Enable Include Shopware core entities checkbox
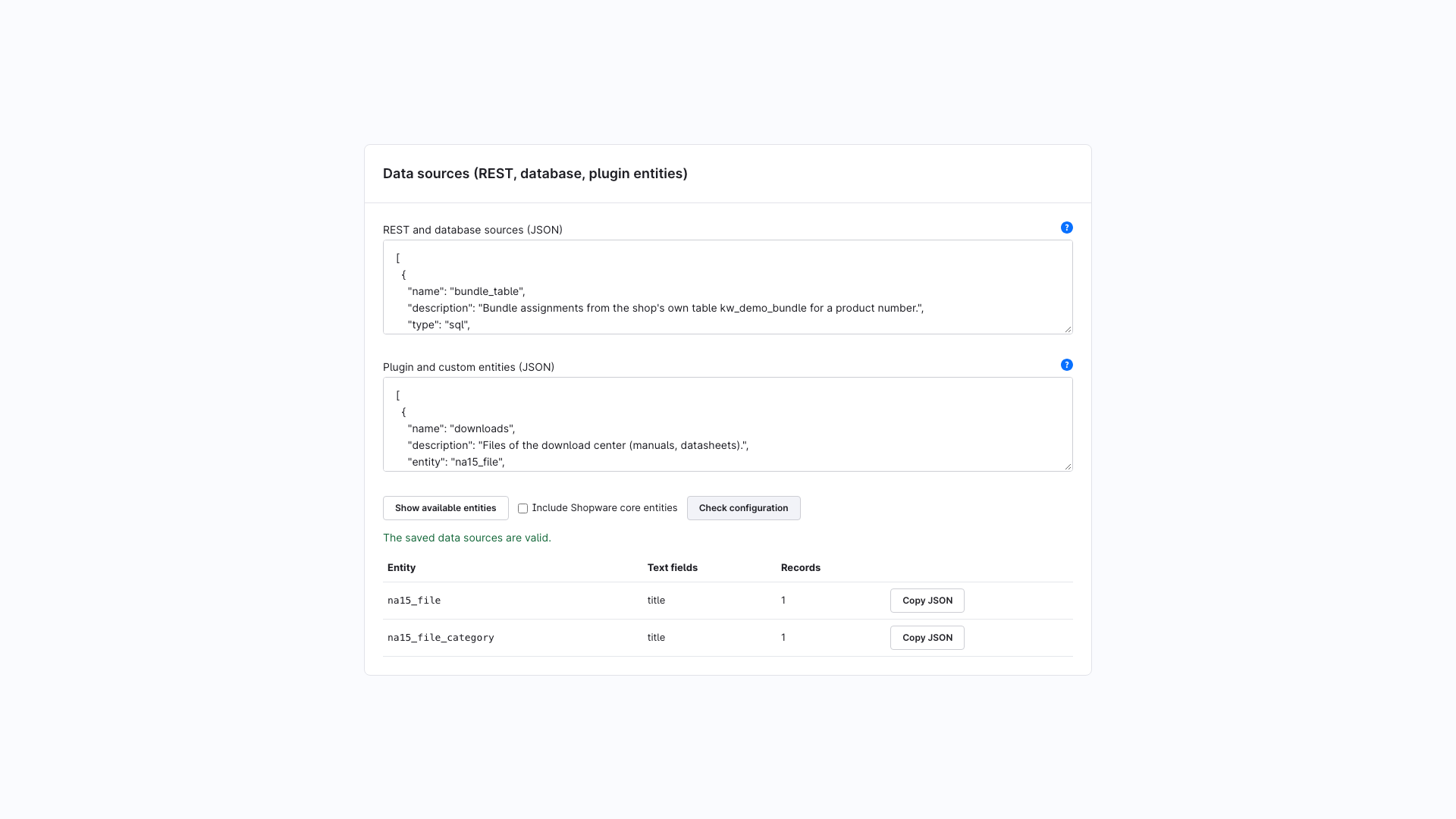This screenshot has width=1456, height=819. coord(522,508)
